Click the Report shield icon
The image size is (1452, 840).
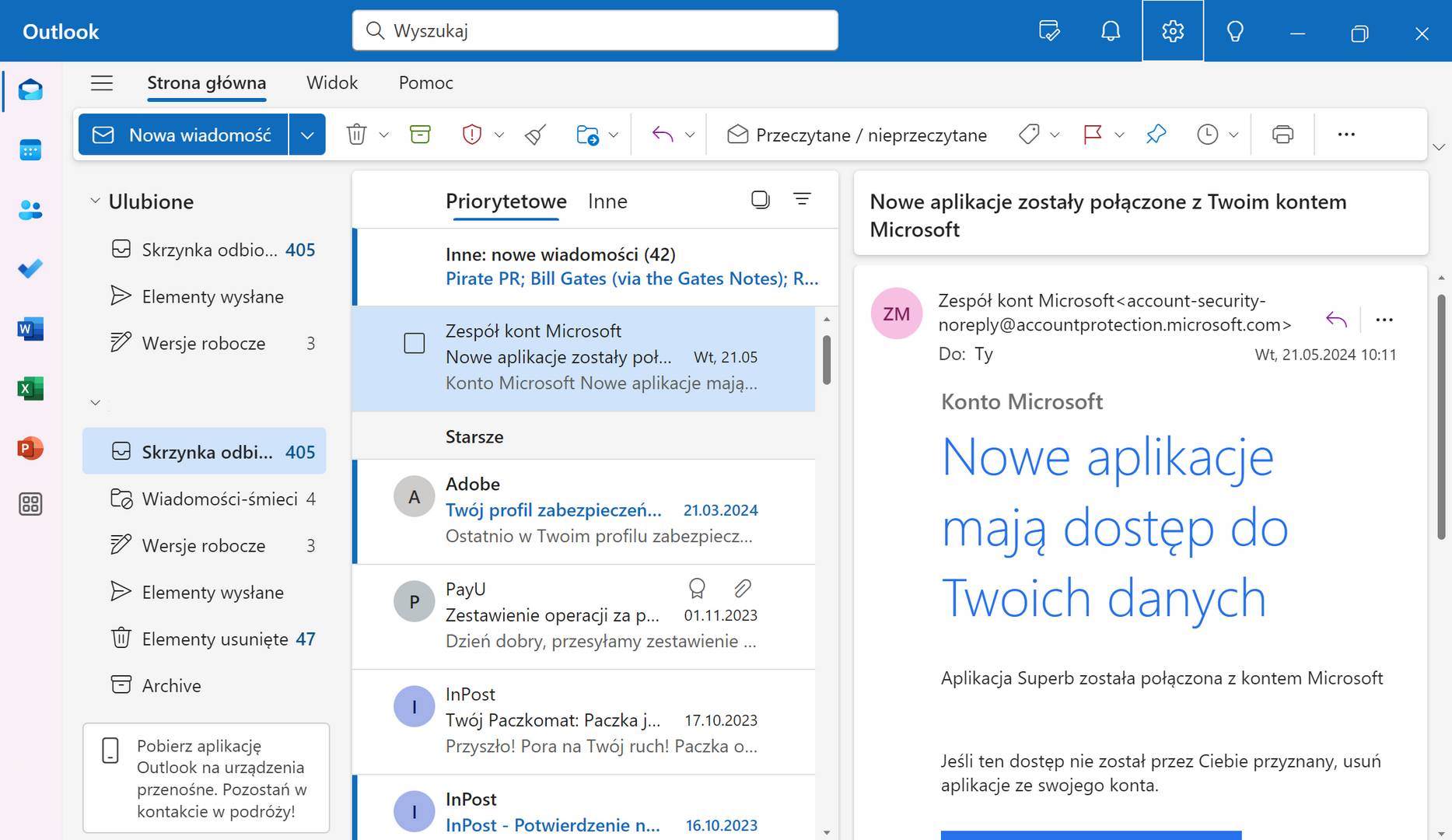pos(472,135)
